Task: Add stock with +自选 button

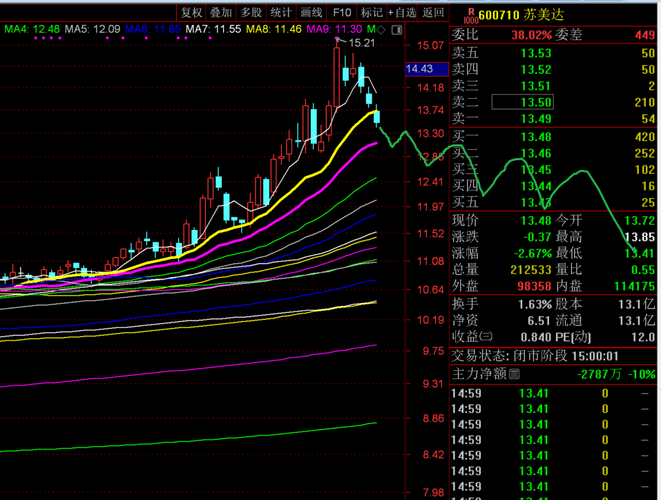Action: (402, 13)
